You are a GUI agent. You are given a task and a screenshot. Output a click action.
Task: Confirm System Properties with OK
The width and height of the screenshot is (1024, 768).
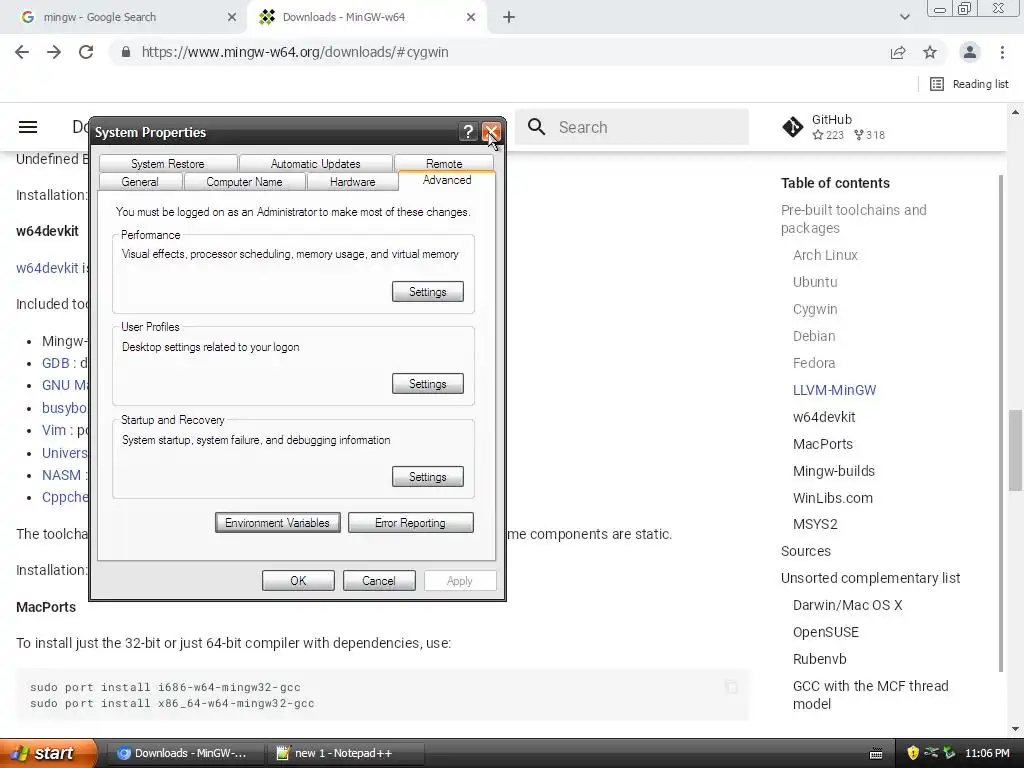(x=298, y=581)
